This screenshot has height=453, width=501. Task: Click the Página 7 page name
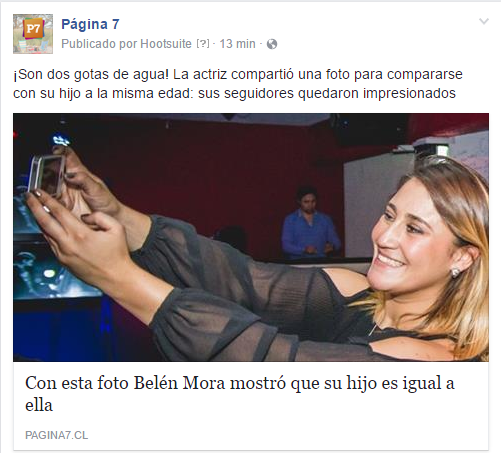(x=90, y=24)
